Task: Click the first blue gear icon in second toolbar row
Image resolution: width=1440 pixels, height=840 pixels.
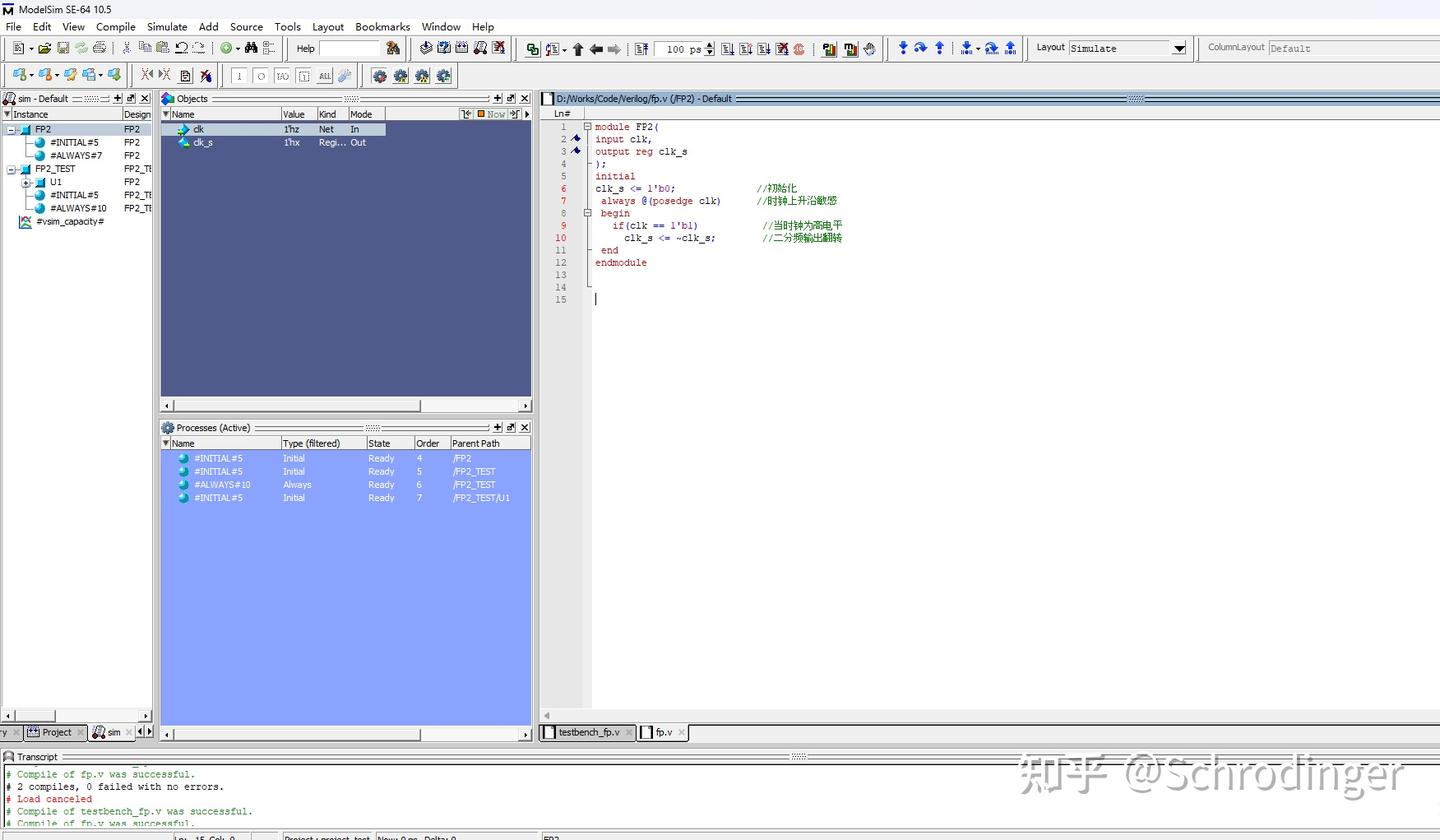Action: 379,76
